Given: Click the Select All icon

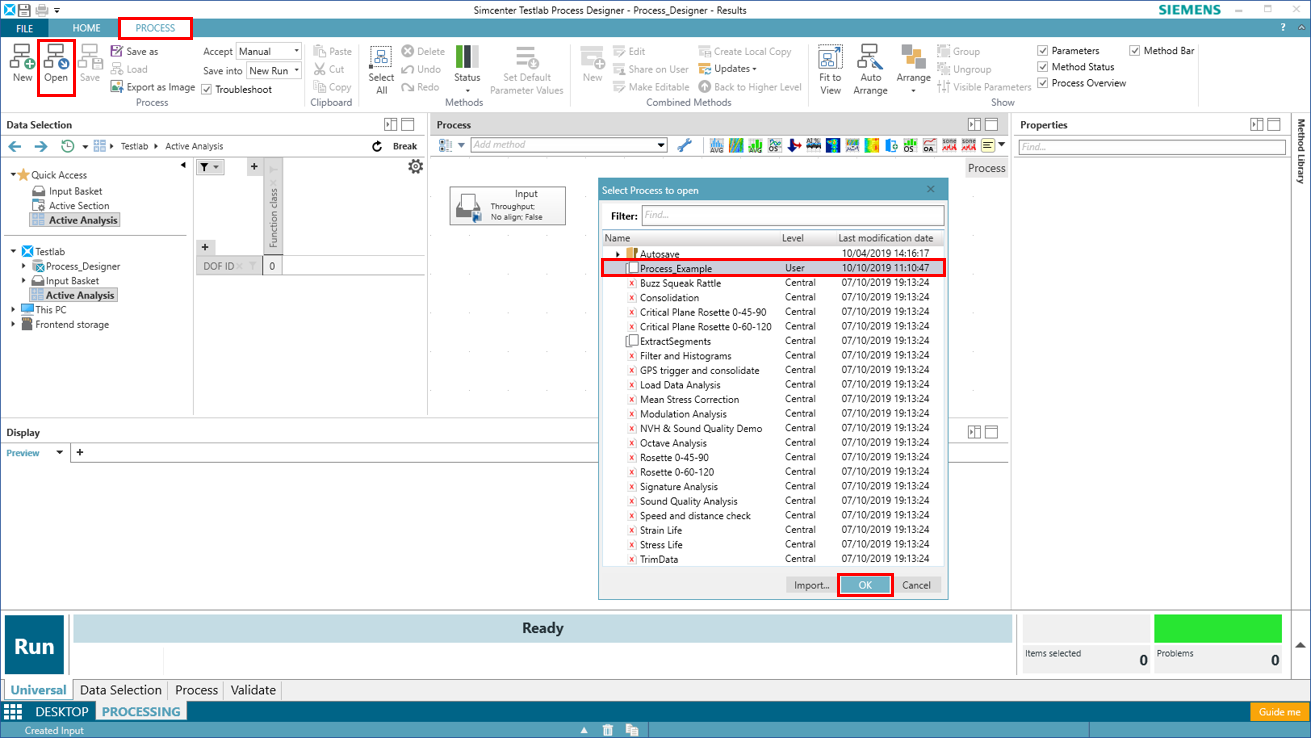Looking at the screenshot, I should click(x=381, y=58).
